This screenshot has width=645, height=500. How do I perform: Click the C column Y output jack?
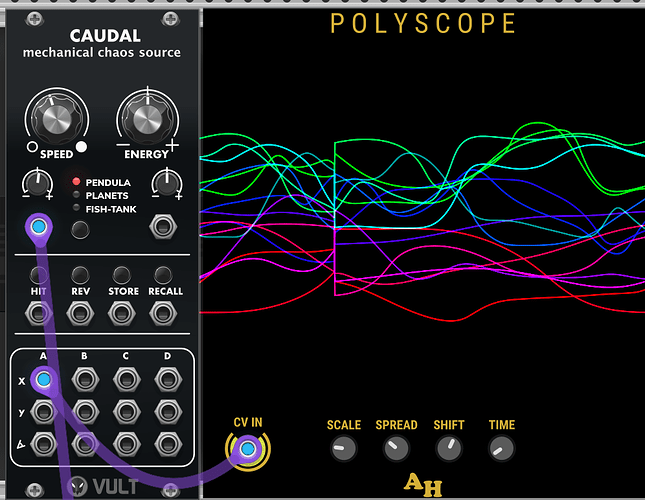click(127, 412)
